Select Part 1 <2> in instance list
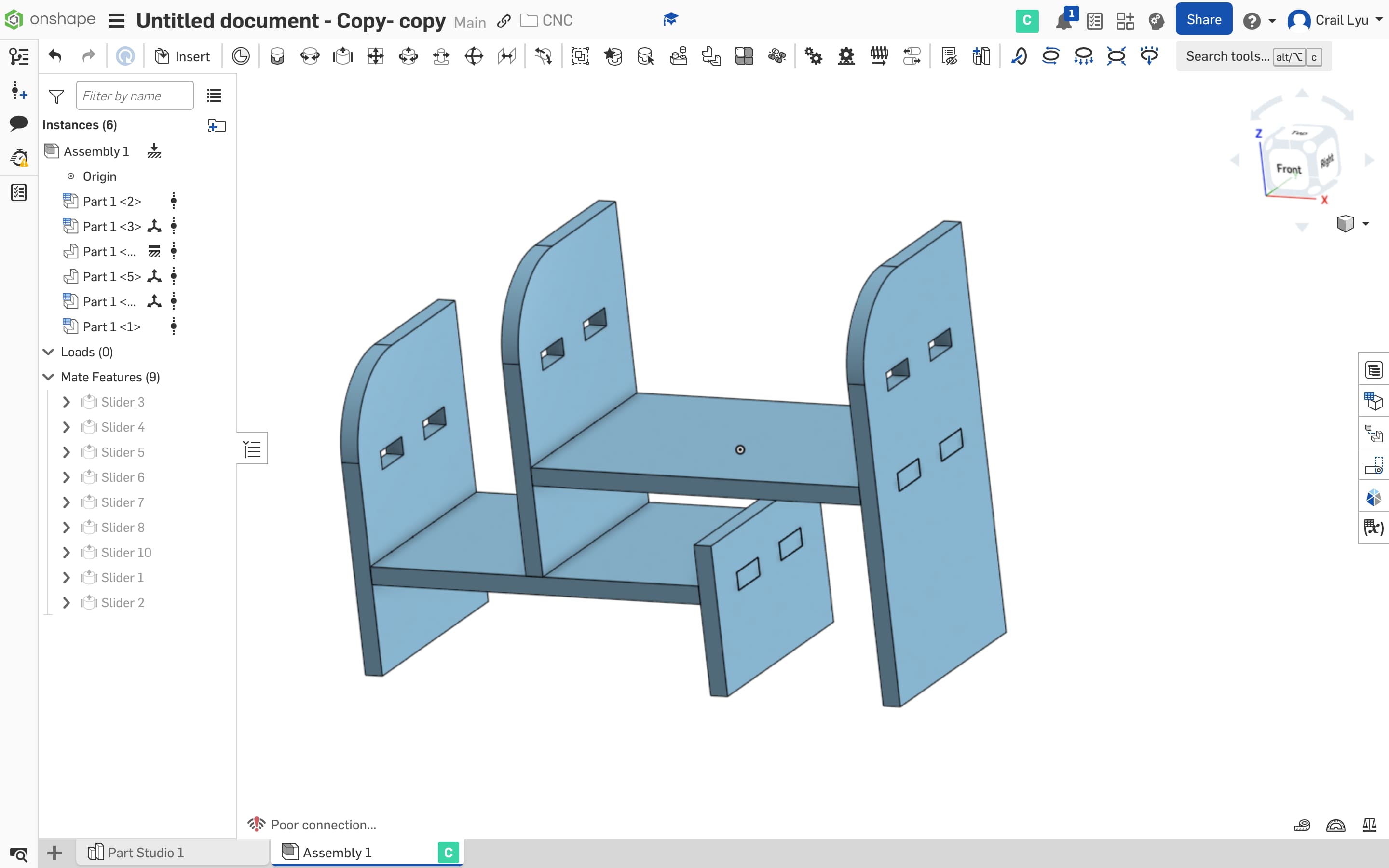This screenshot has width=1389, height=868. click(x=112, y=202)
